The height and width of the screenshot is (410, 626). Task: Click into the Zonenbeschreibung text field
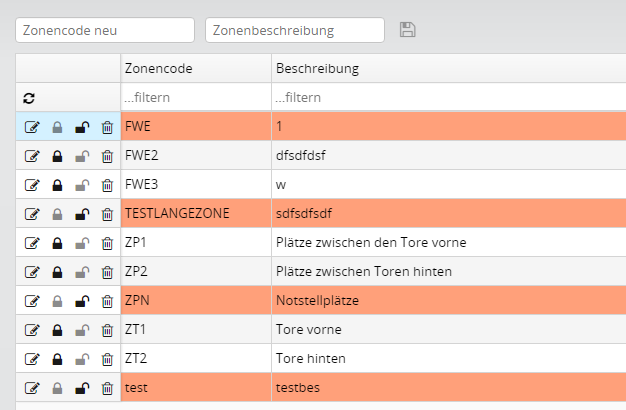[295, 30]
